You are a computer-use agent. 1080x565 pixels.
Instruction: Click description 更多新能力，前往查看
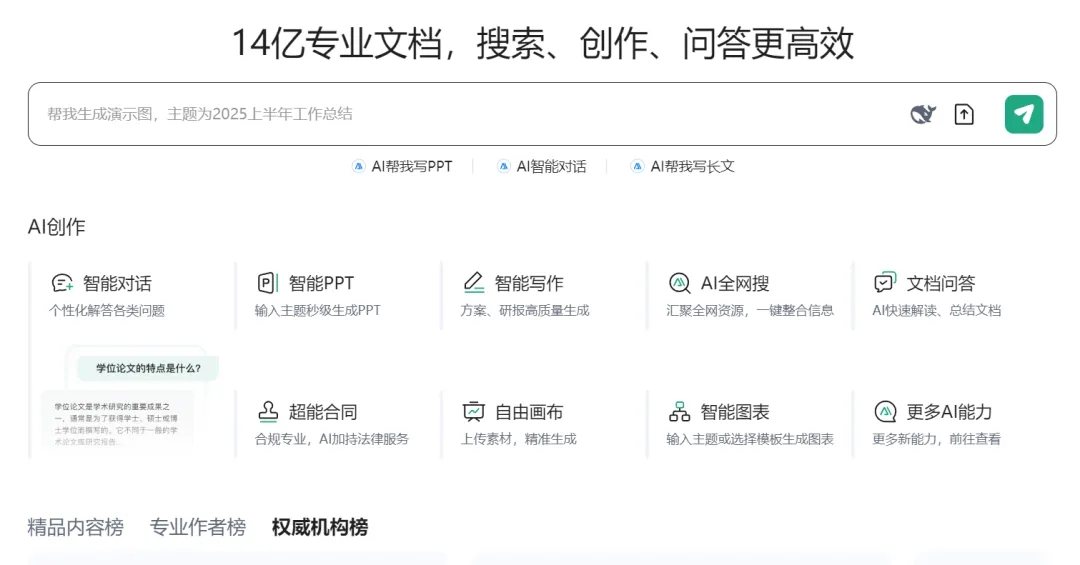coord(936,439)
